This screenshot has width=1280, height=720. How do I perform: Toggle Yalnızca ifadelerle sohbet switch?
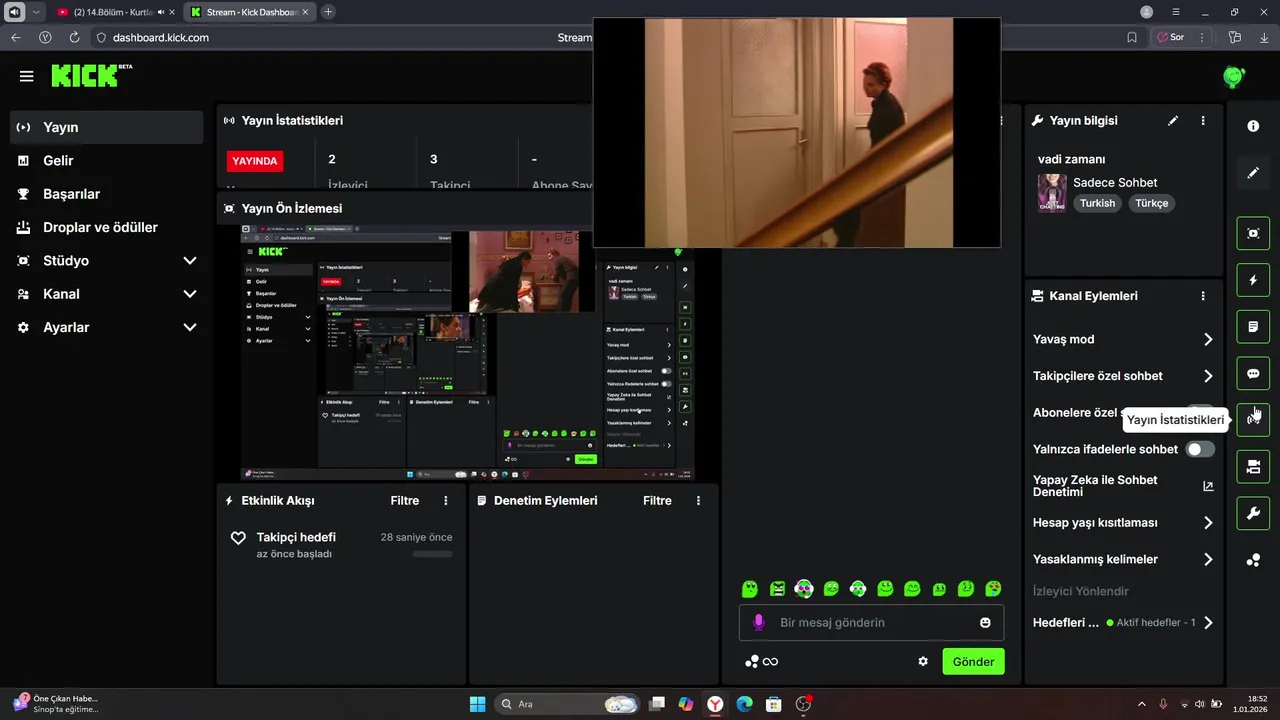coord(1200,449)
